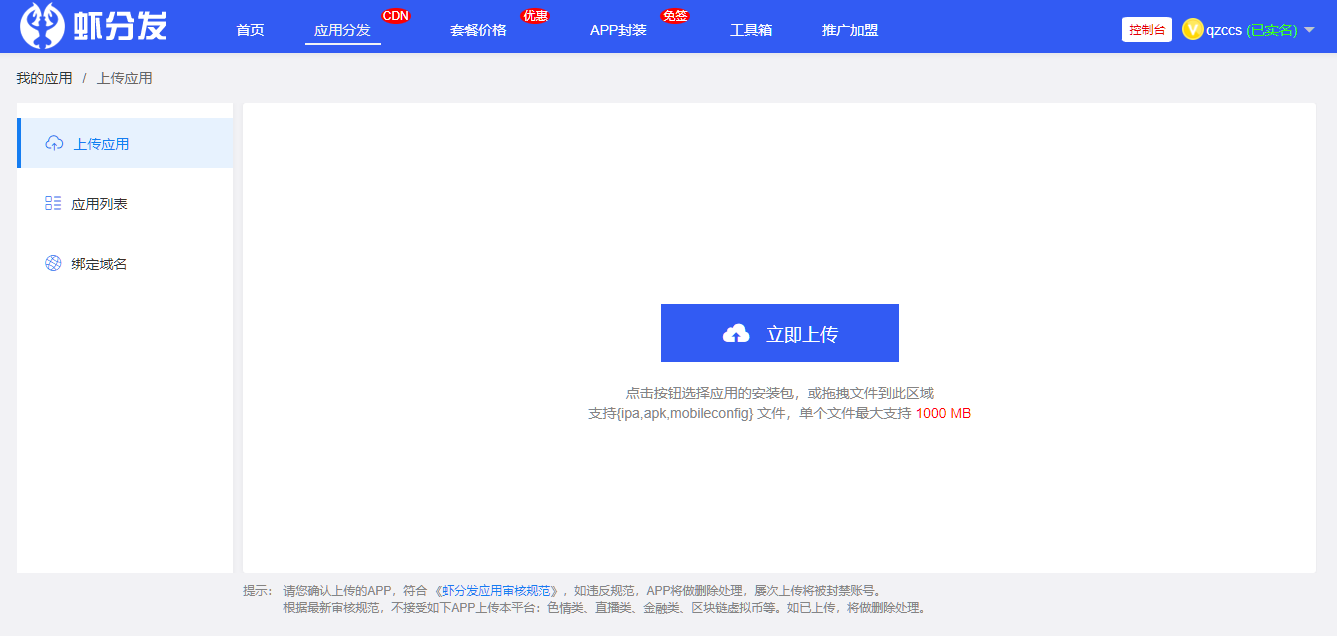Click 我的应用 in the breadcrumb
The height and width of the screenshot is (636, 1337).
tap(44, 78)
